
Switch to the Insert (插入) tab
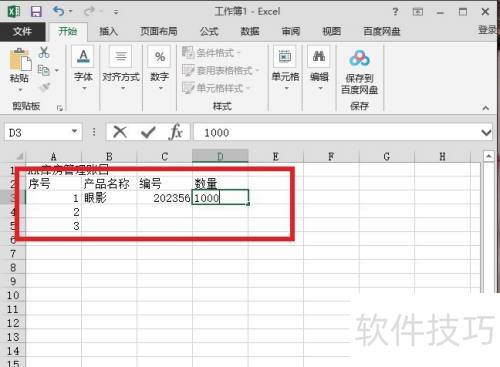pyautogui.click(x=109, y=31)
